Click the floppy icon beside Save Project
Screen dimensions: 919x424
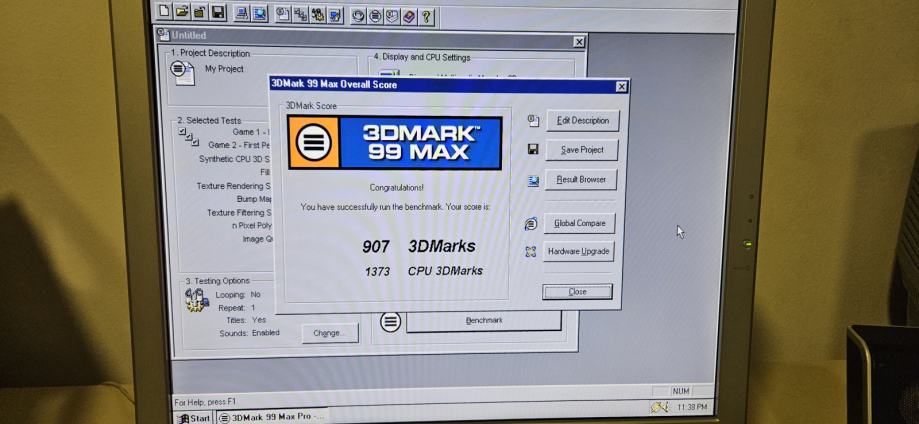tap(533, 150)
